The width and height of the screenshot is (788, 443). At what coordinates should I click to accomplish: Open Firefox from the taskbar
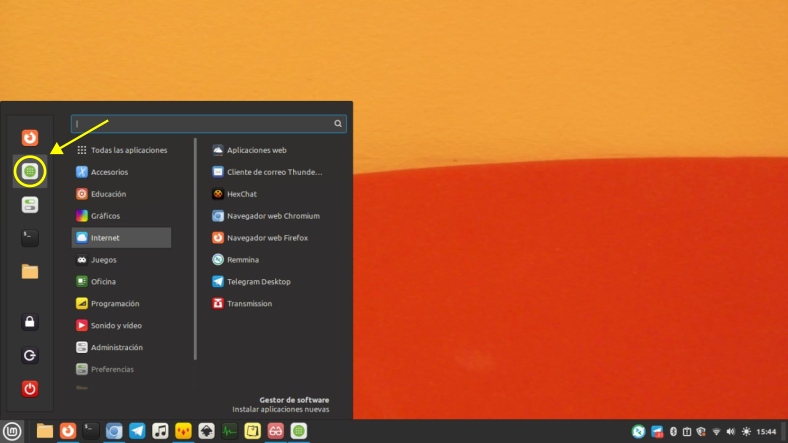coord(68,431)
